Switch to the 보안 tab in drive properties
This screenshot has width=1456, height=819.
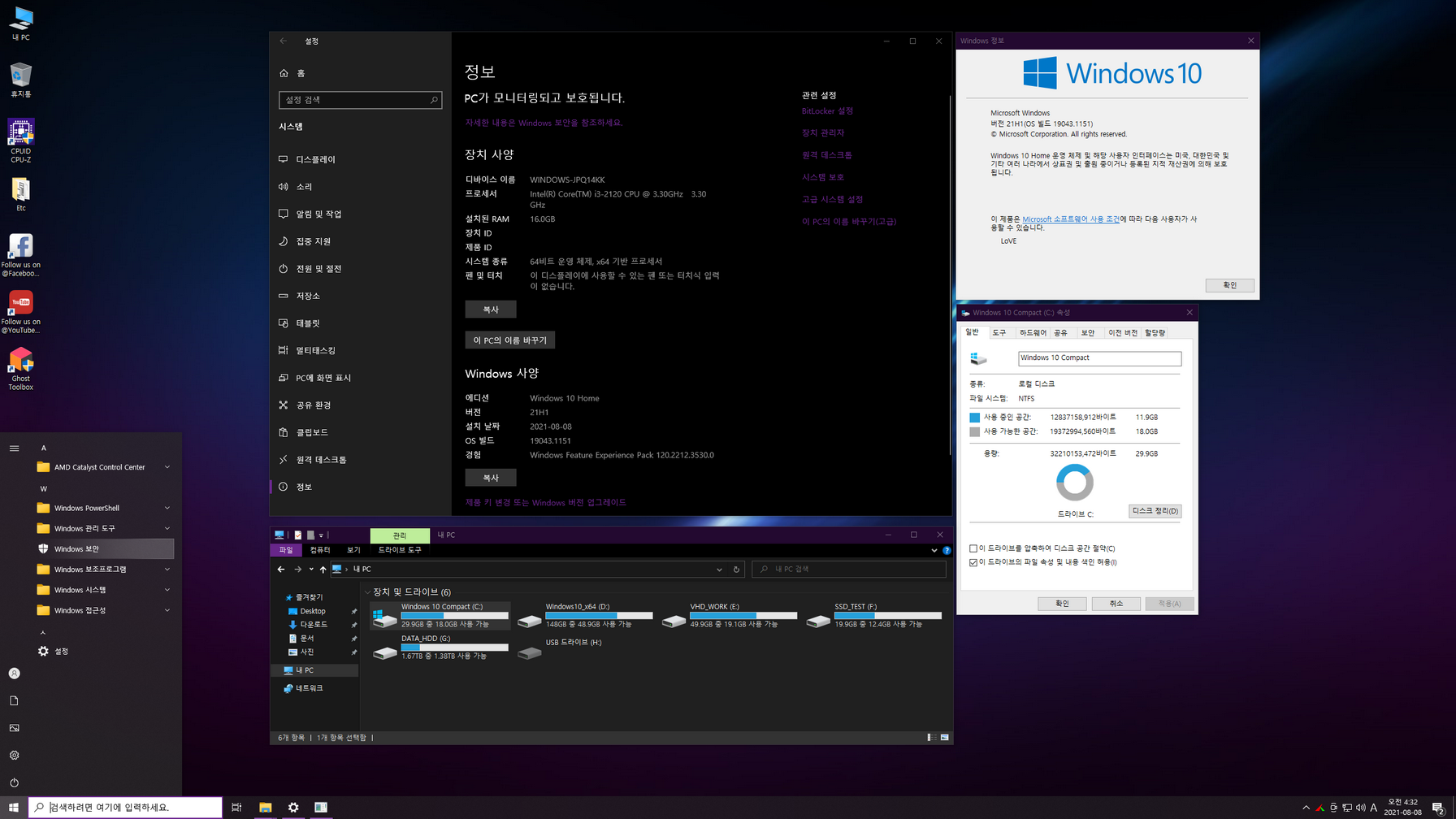(1088, 333)
